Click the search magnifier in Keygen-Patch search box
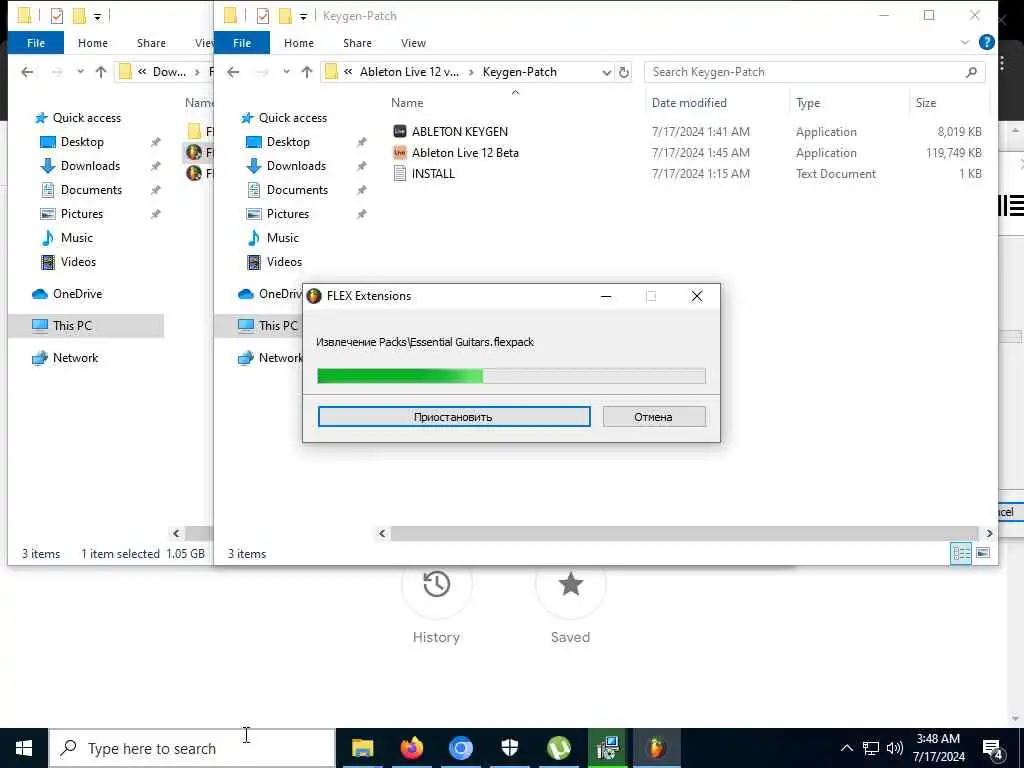The width and height of the screenshot is (1024, 768). [971, 72]
